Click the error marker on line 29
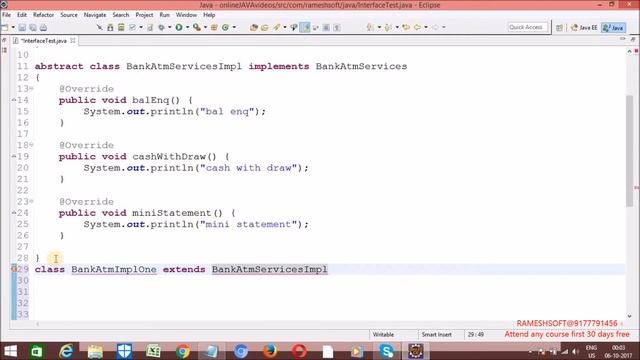 (x=14, y=269)
